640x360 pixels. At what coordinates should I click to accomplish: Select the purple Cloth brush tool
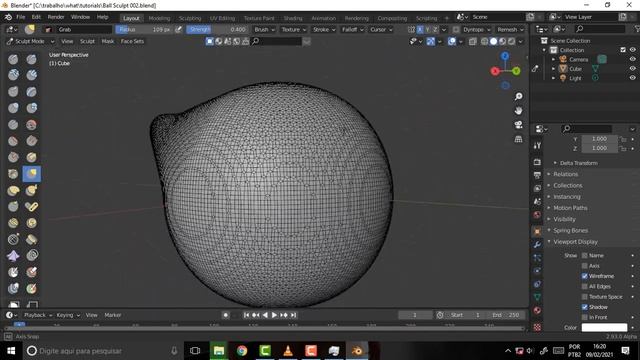click(13, 256)
